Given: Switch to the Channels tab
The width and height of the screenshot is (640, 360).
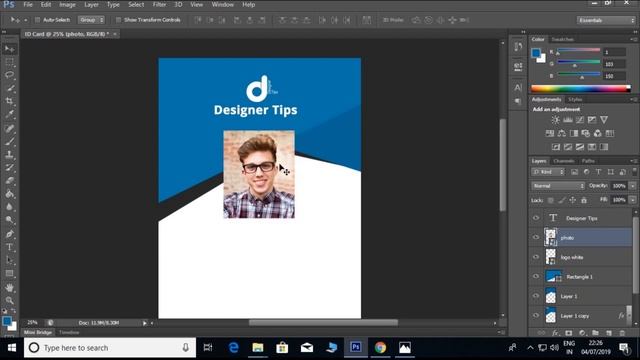Looking at the screenshot, I should click(x=564, y=161).
